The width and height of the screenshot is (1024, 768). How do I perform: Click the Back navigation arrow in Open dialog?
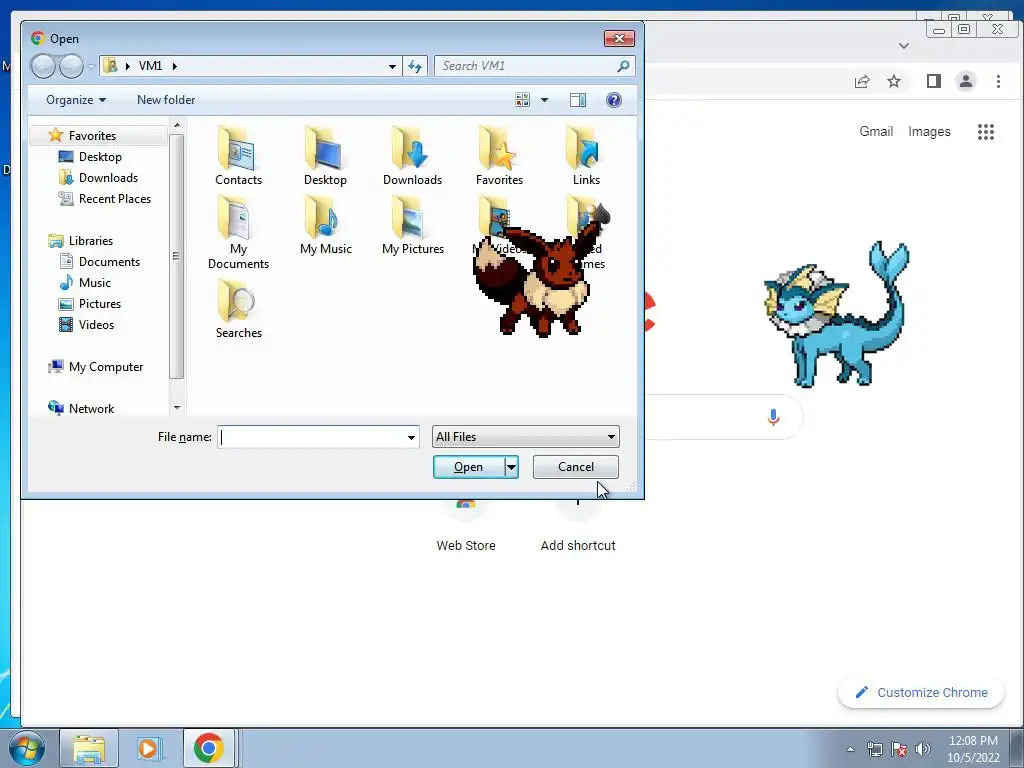click(43, 66)
